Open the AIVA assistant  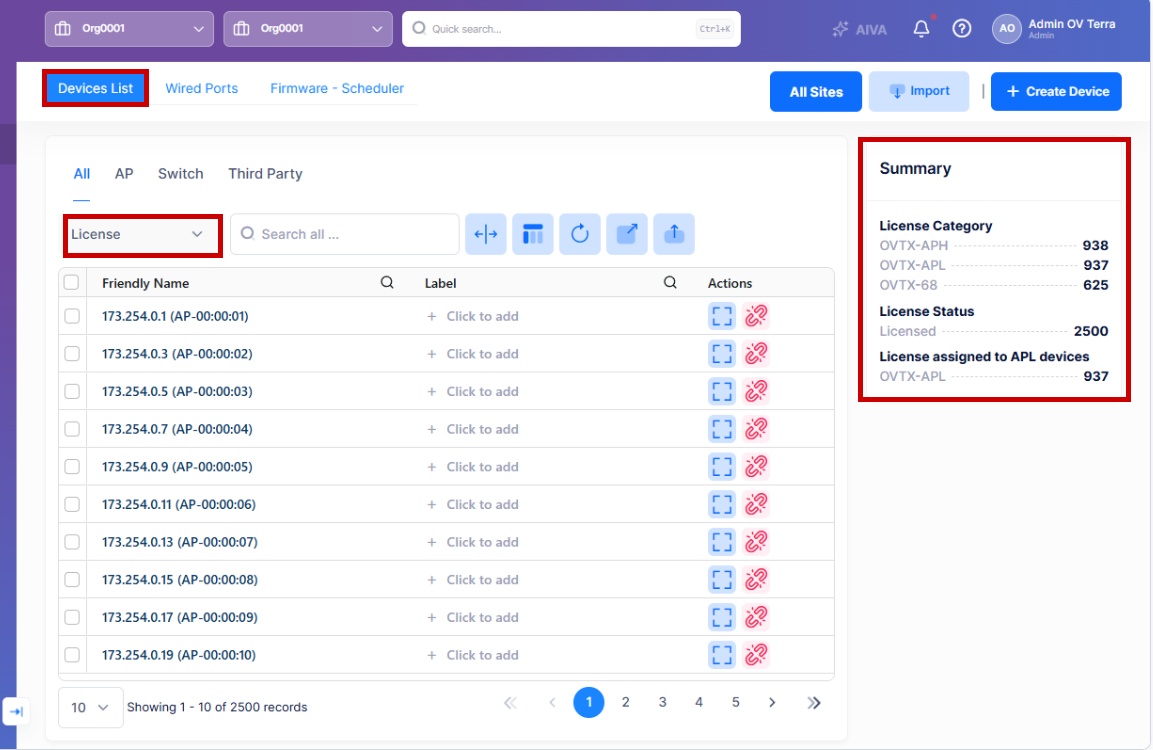(x=859, y=29)
